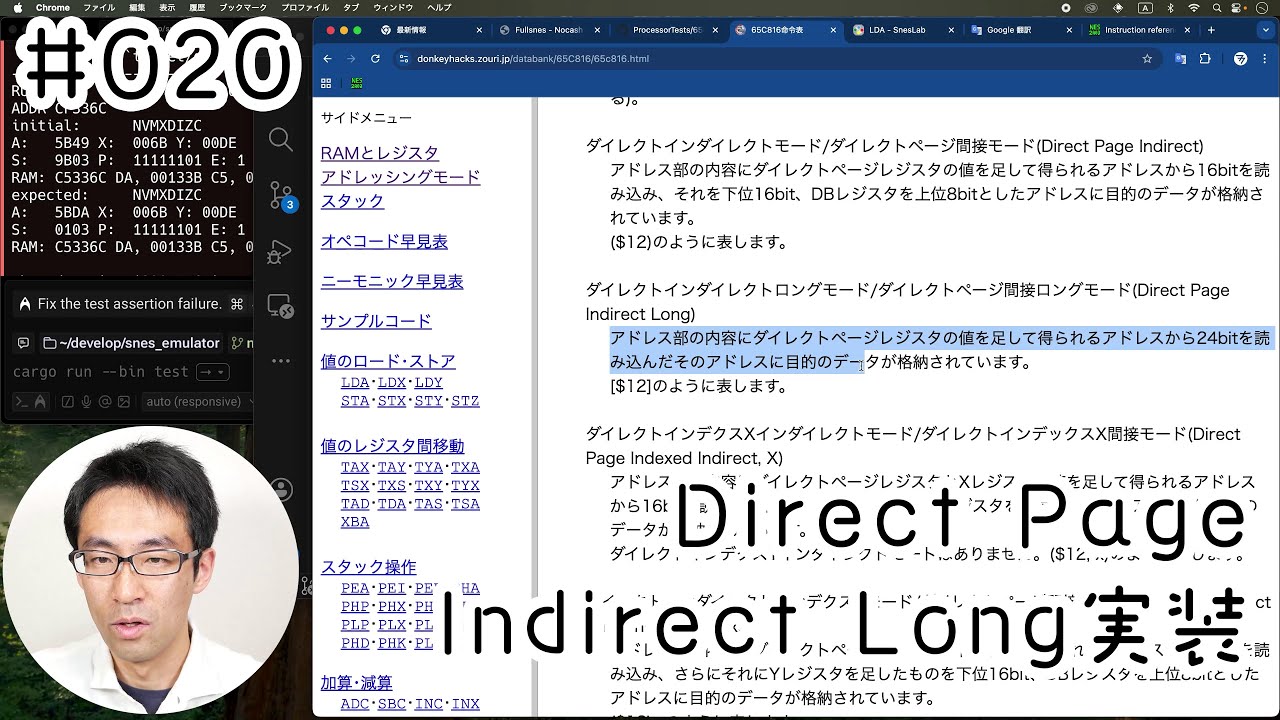Open the サンプルコード link
The width and height of the screenshot is (1280, 720).
click(x=376, y=321)
